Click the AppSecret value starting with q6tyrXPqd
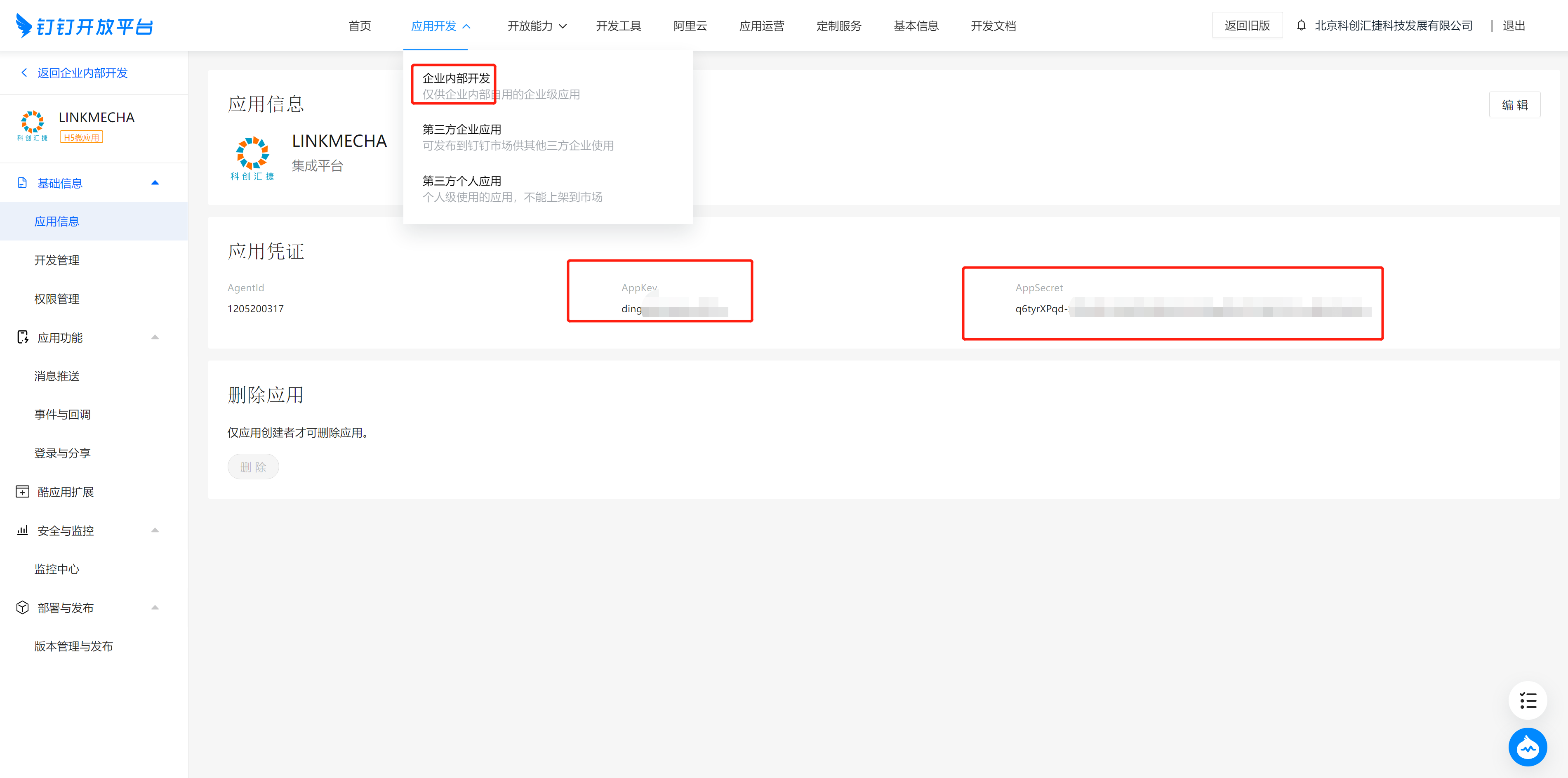 (1193, 309)
